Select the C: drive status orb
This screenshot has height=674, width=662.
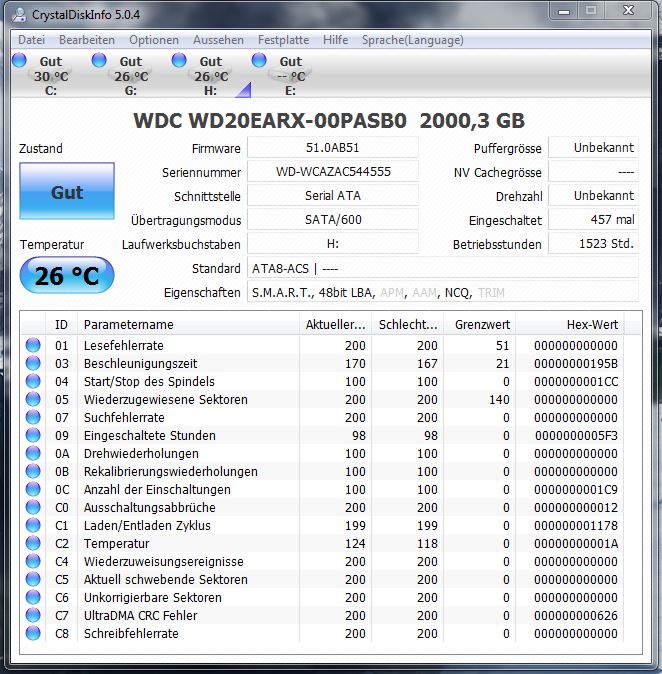tap(19, 60)
